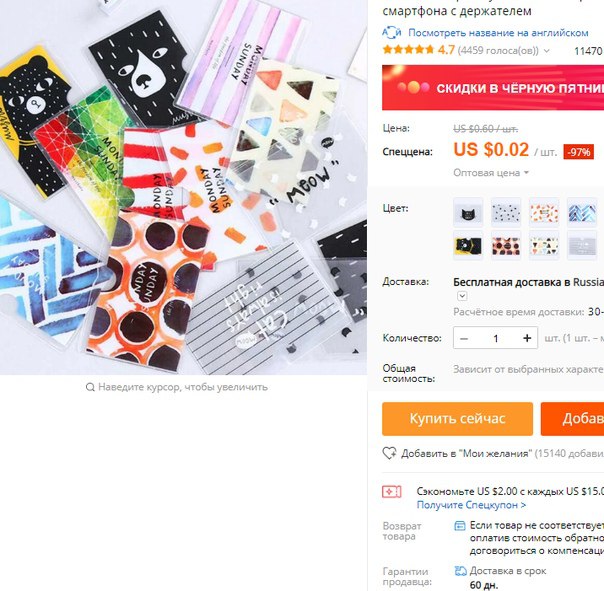
Task: Click the magnifier icon under product image
Action: [x=90, y=387]
